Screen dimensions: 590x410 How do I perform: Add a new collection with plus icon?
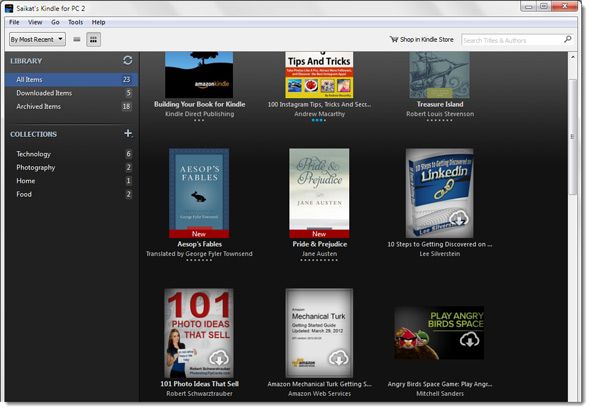pyautogui.click(x=128, y=133)
